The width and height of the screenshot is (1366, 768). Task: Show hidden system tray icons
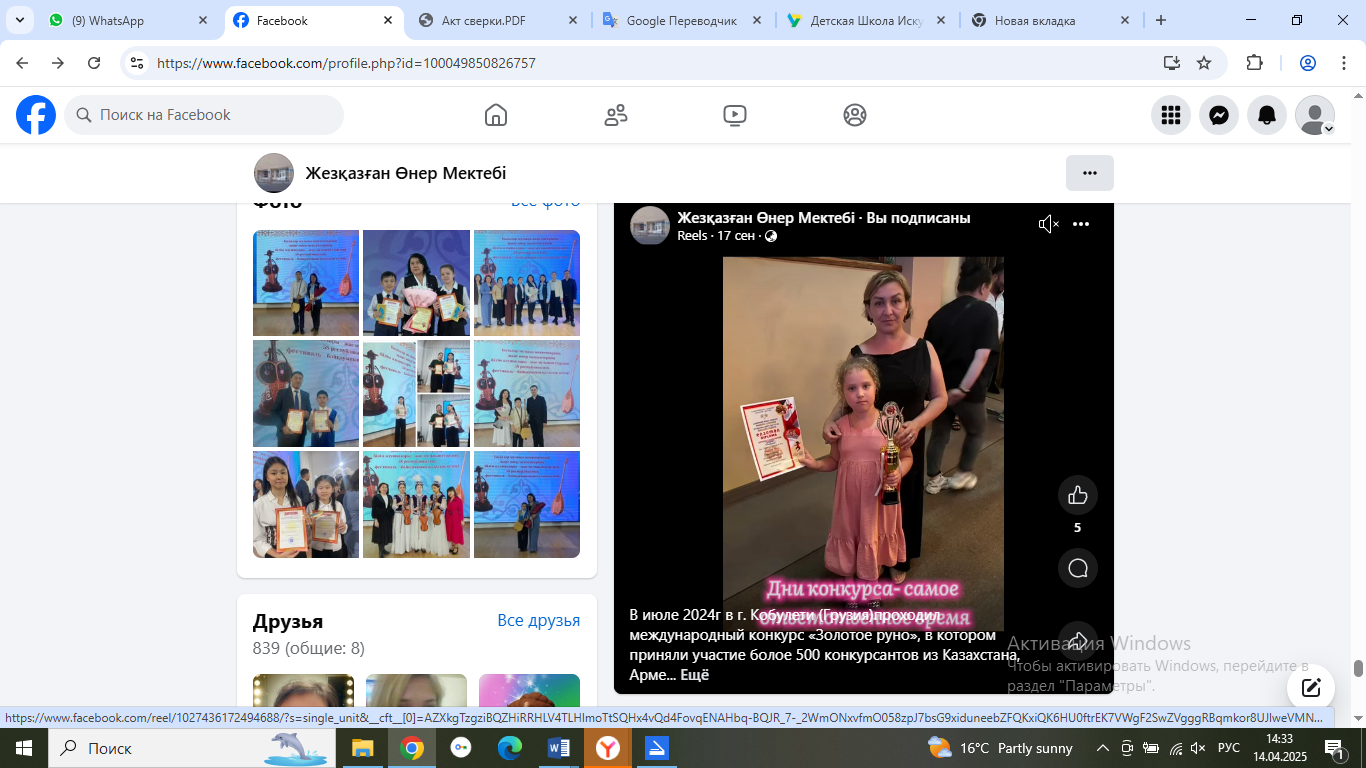pyautogui.click(x=1103, y=748)
